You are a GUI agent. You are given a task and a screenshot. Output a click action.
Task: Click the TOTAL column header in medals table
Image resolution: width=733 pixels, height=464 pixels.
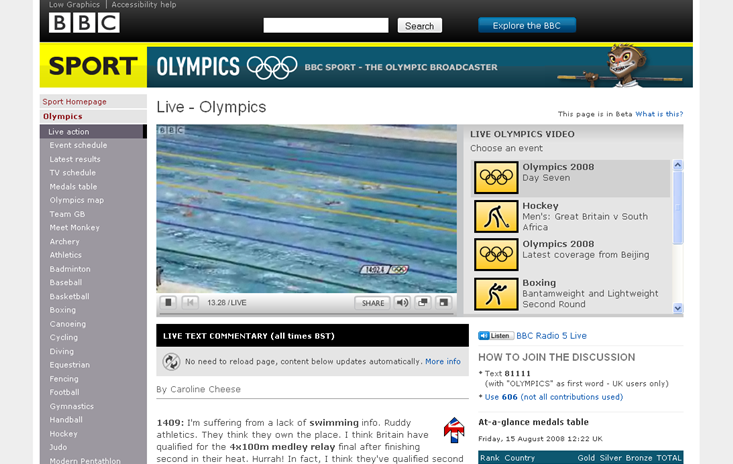[x=668, y=458]
